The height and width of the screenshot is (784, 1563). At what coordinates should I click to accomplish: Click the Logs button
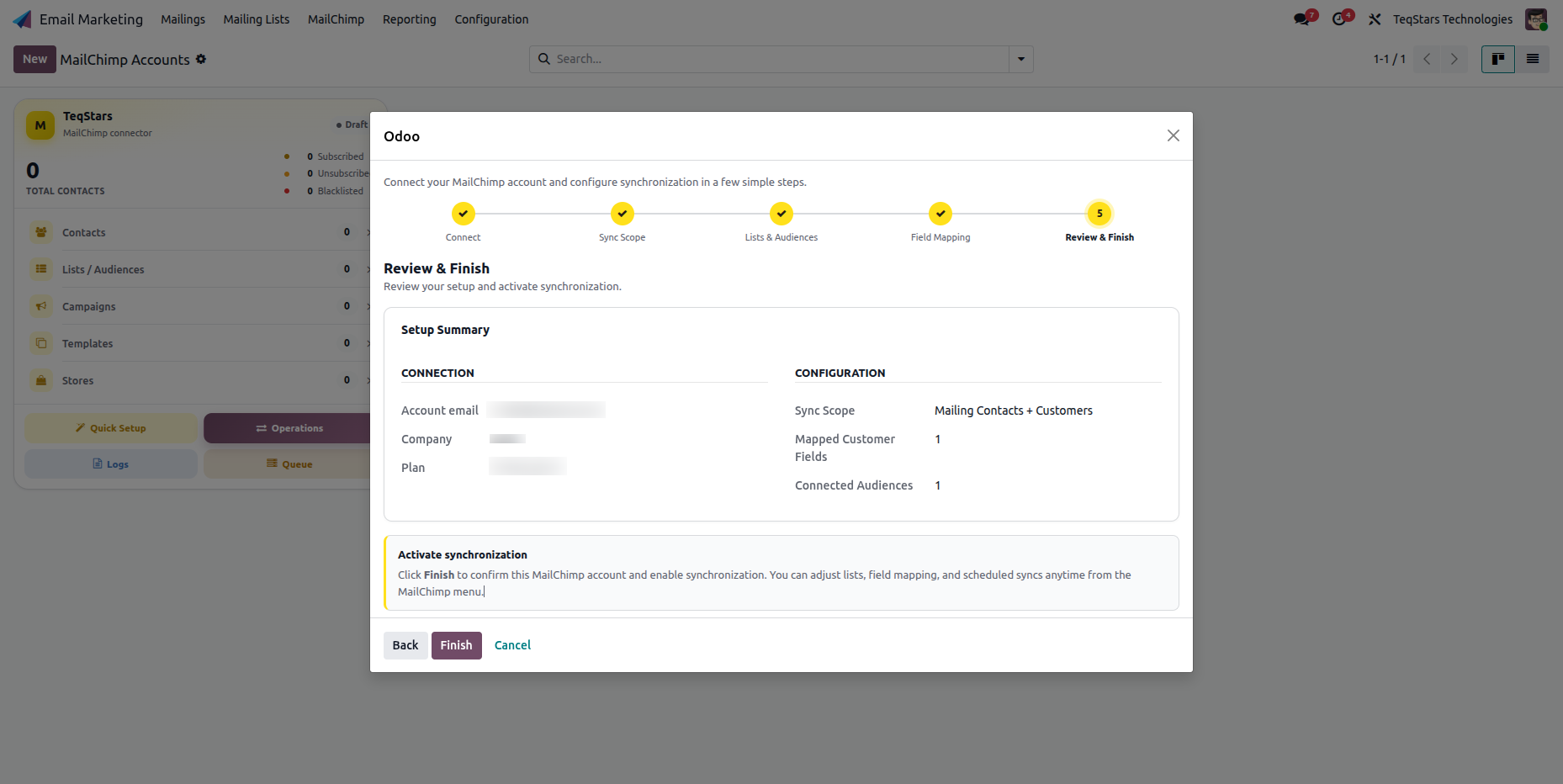pos(111,464)
